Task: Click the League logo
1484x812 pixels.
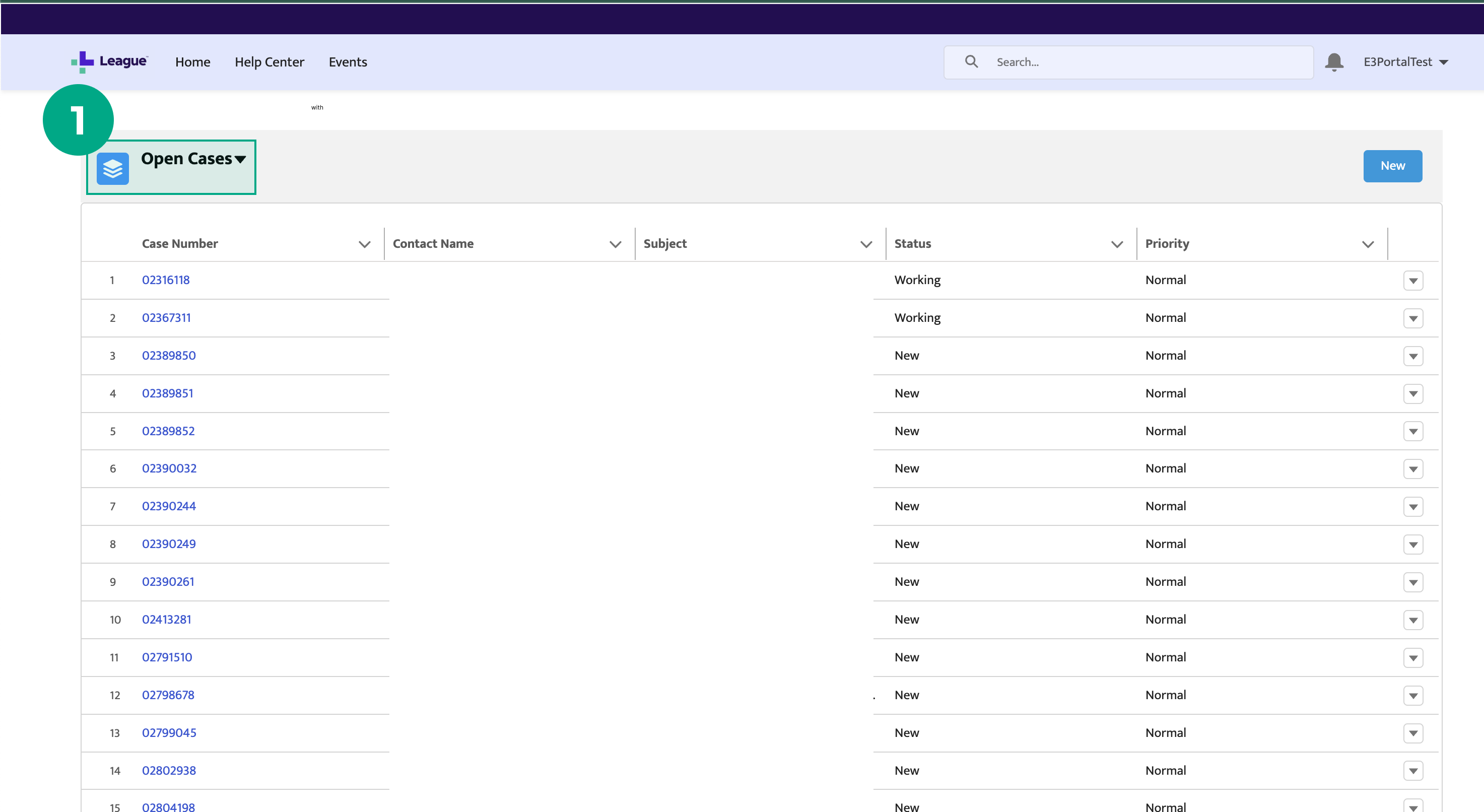Action: tap(109, 61)
